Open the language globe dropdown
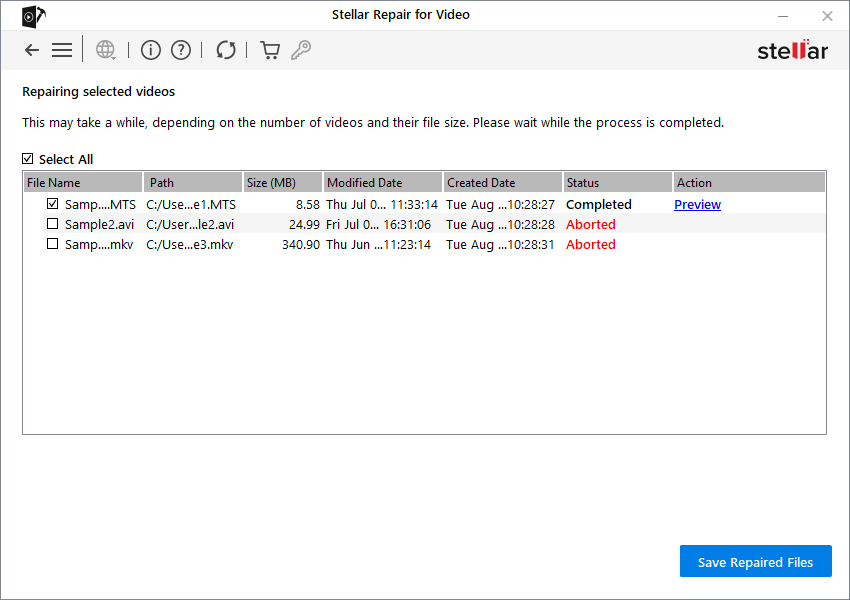The height and width of the screenshot is (600, 850). 106,50
